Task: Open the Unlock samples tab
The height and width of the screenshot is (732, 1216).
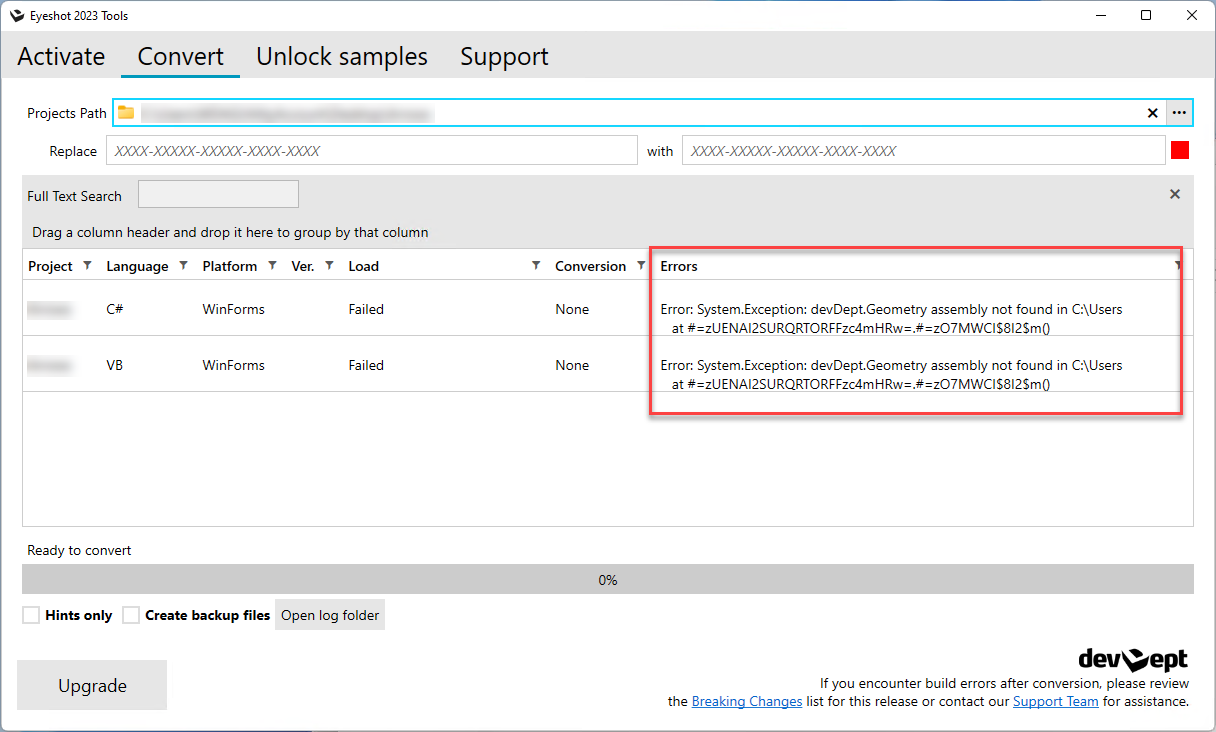Action: (x=342, y=56)
